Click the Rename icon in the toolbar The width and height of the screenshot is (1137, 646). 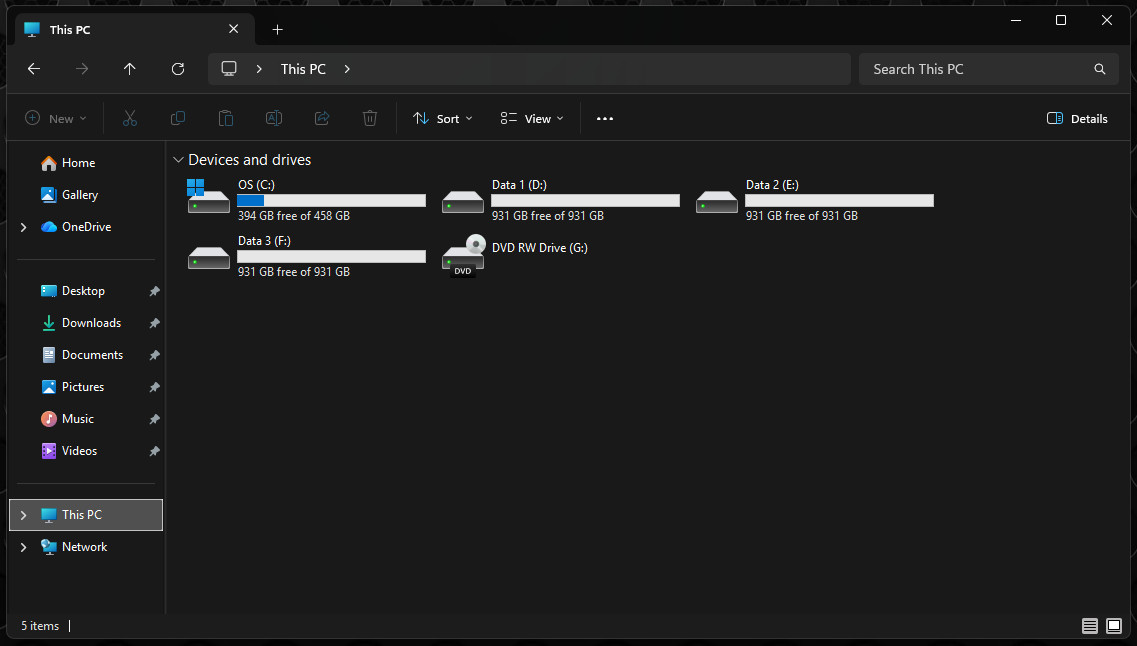(273, 118)
